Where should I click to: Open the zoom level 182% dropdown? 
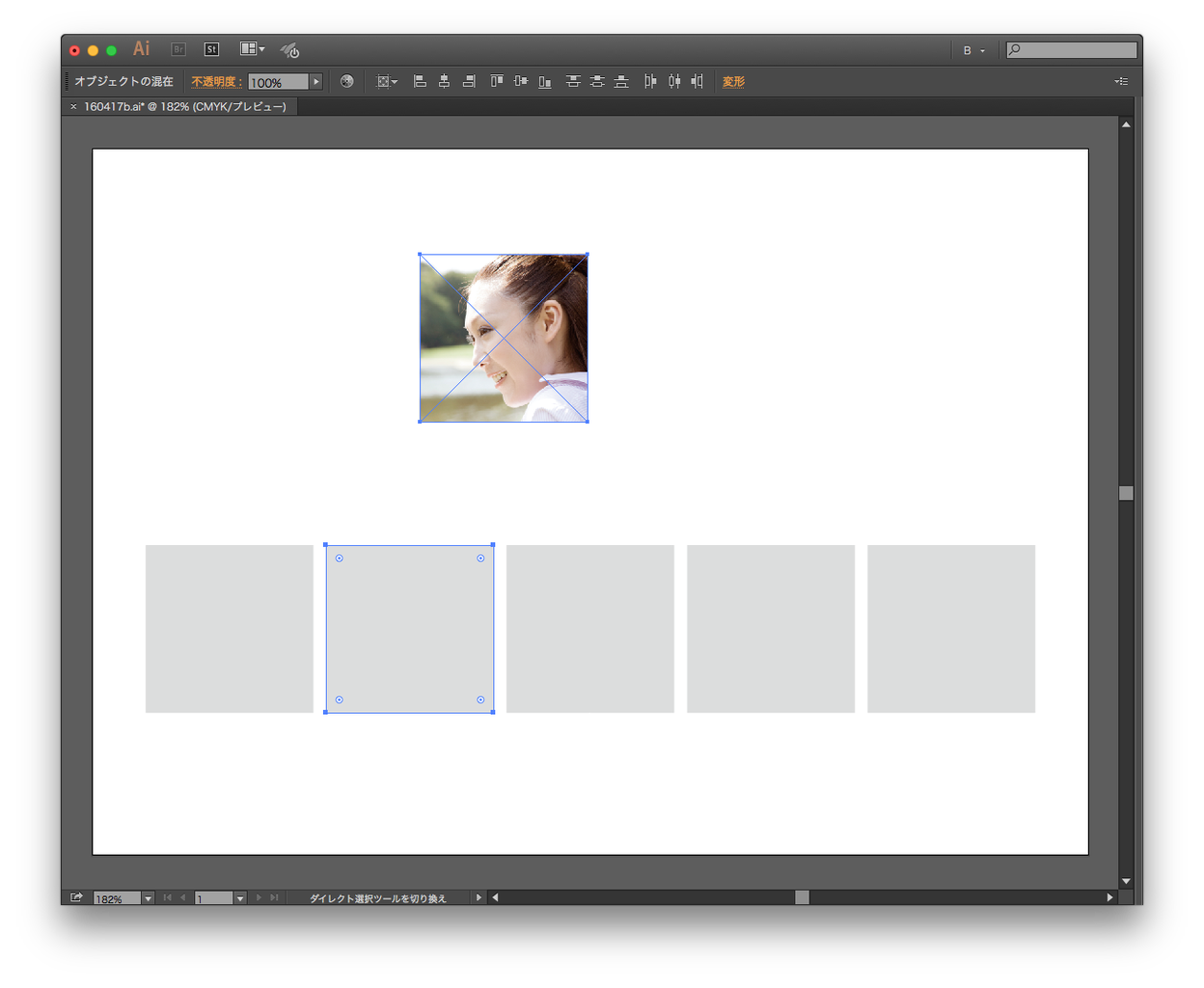(147, 897)
